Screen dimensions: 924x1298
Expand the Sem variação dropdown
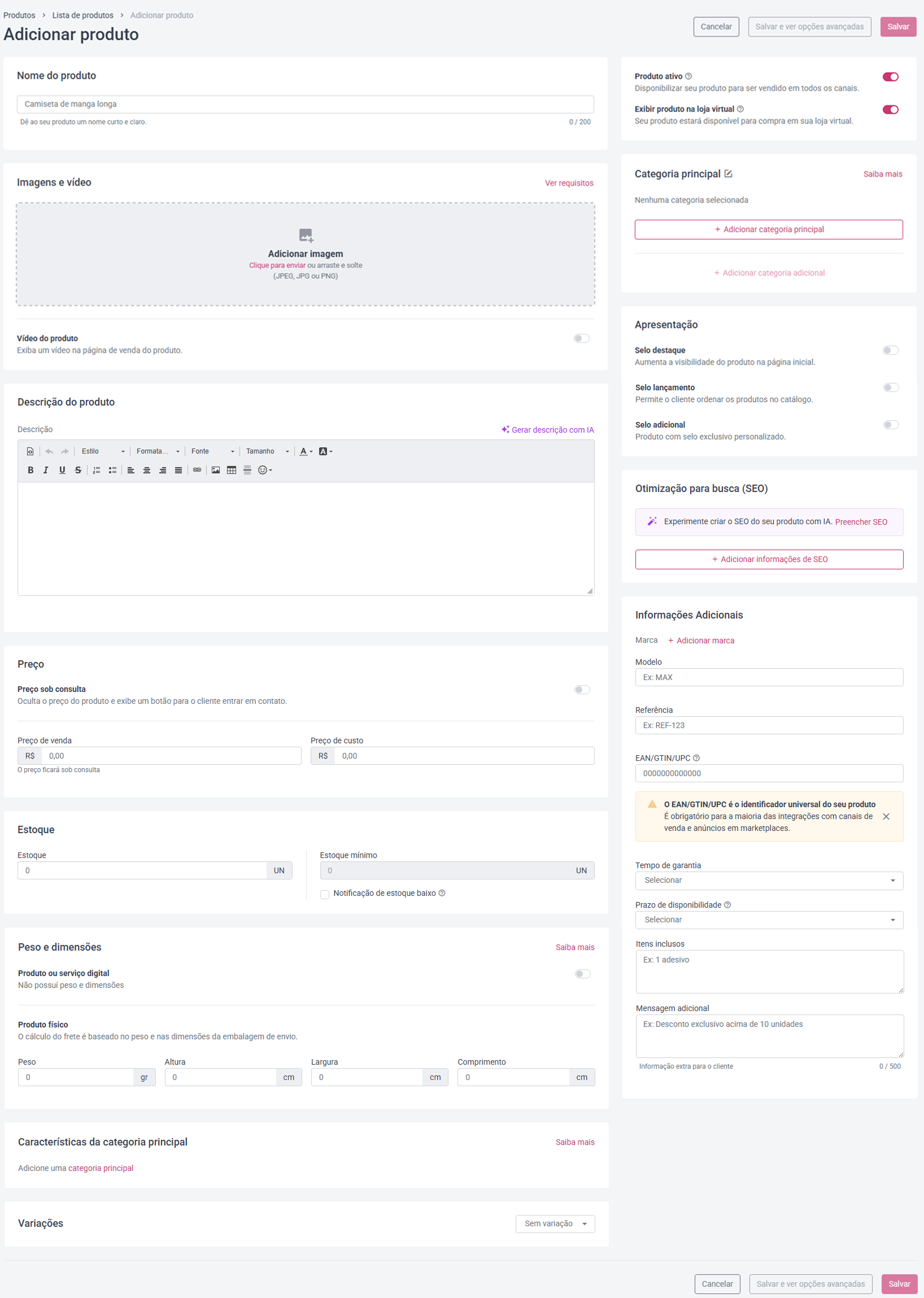[555, 1223]
